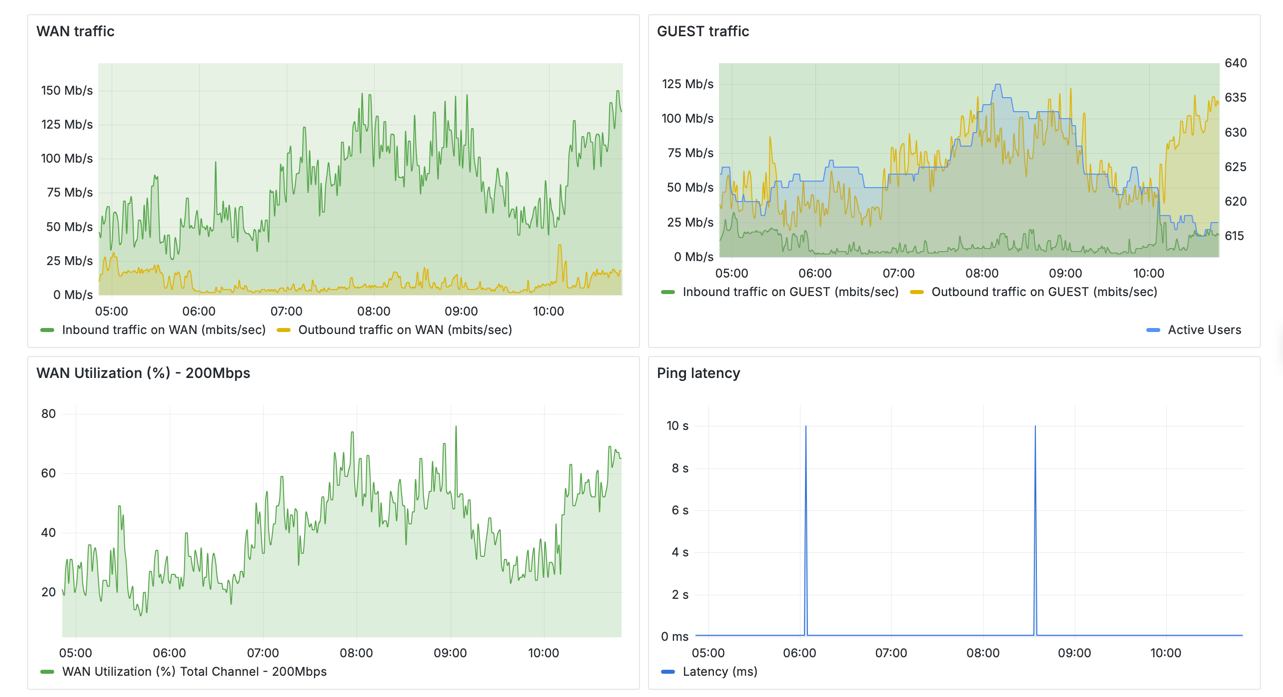Click the Ping latency panel title
This screenshot has height=697, width=1283.
[x=698, y=373]
